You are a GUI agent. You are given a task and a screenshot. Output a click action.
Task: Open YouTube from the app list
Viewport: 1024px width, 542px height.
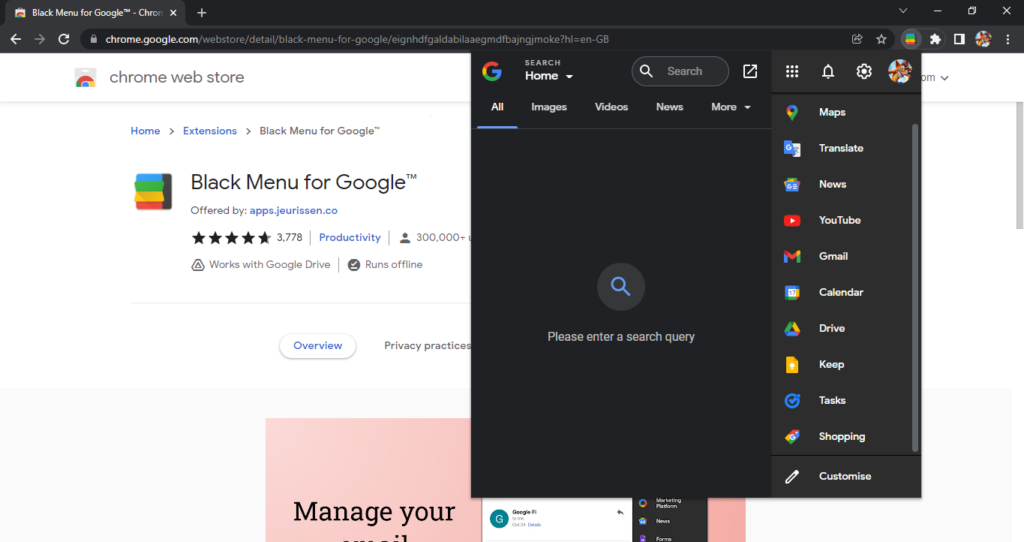[841, 220]
